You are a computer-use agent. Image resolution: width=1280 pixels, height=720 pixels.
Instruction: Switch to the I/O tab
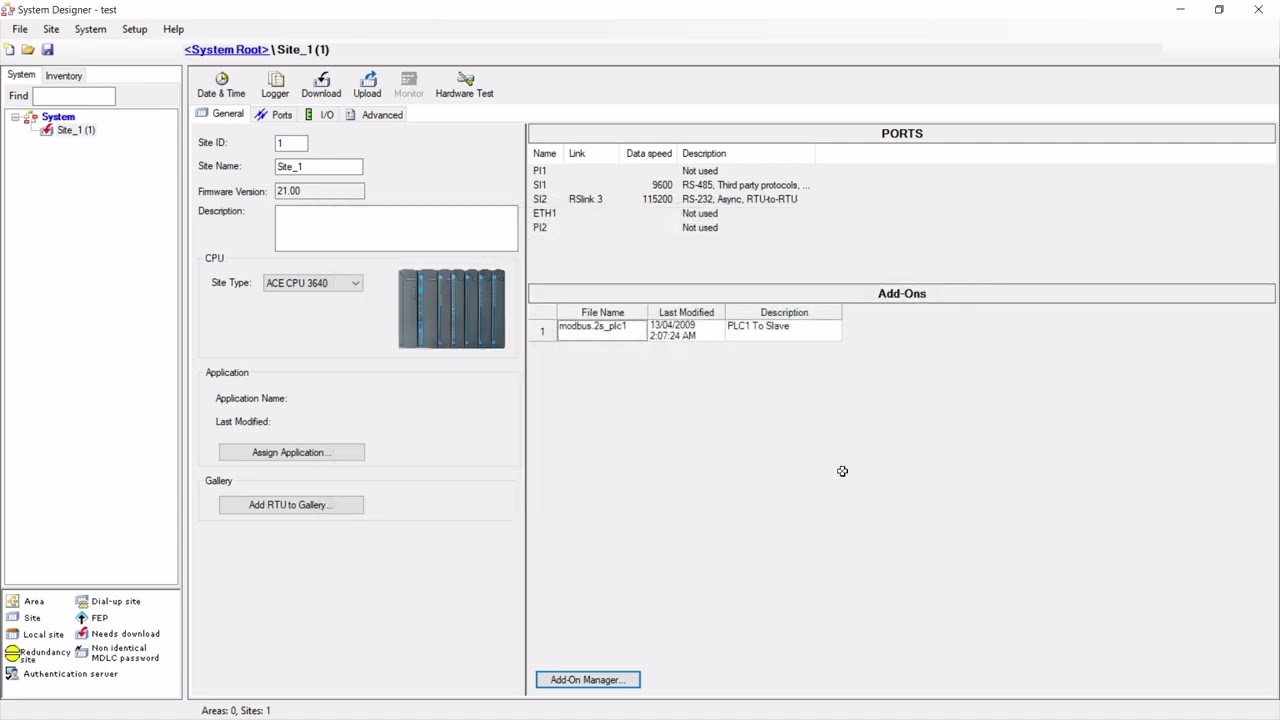(x=320, y=115)
